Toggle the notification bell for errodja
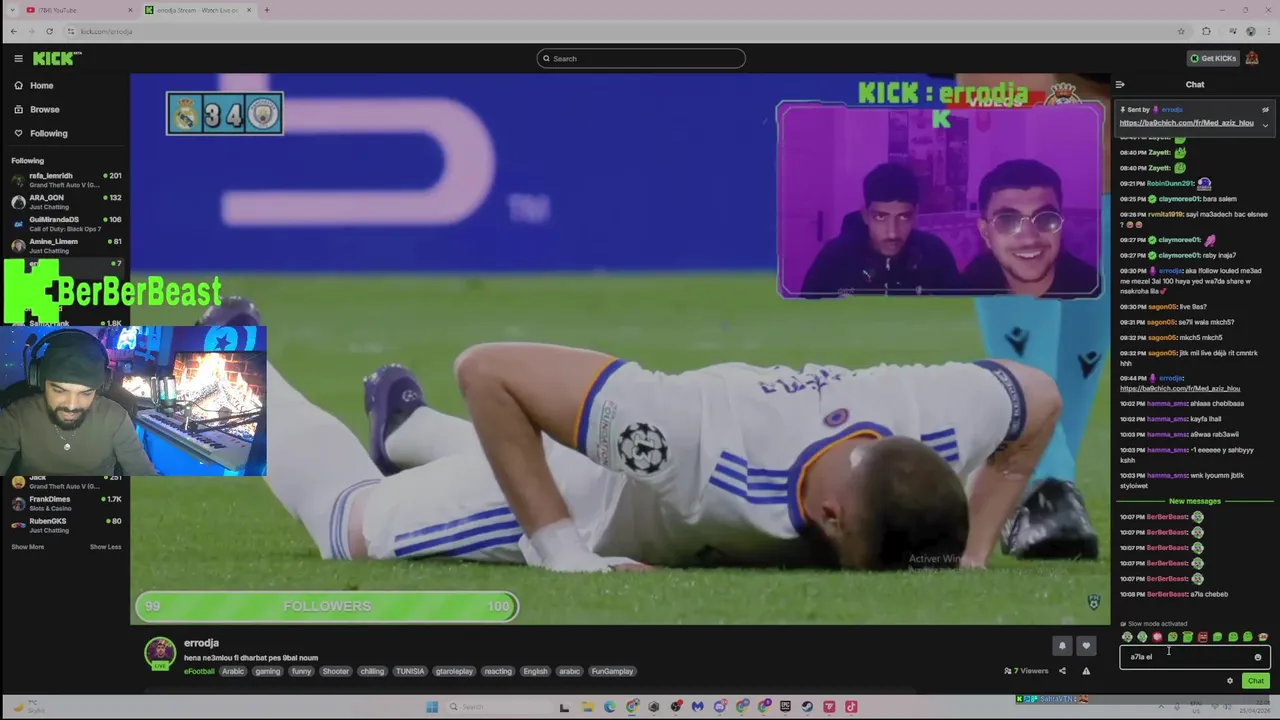The image size is (1280, 720). coord(1062,646)
